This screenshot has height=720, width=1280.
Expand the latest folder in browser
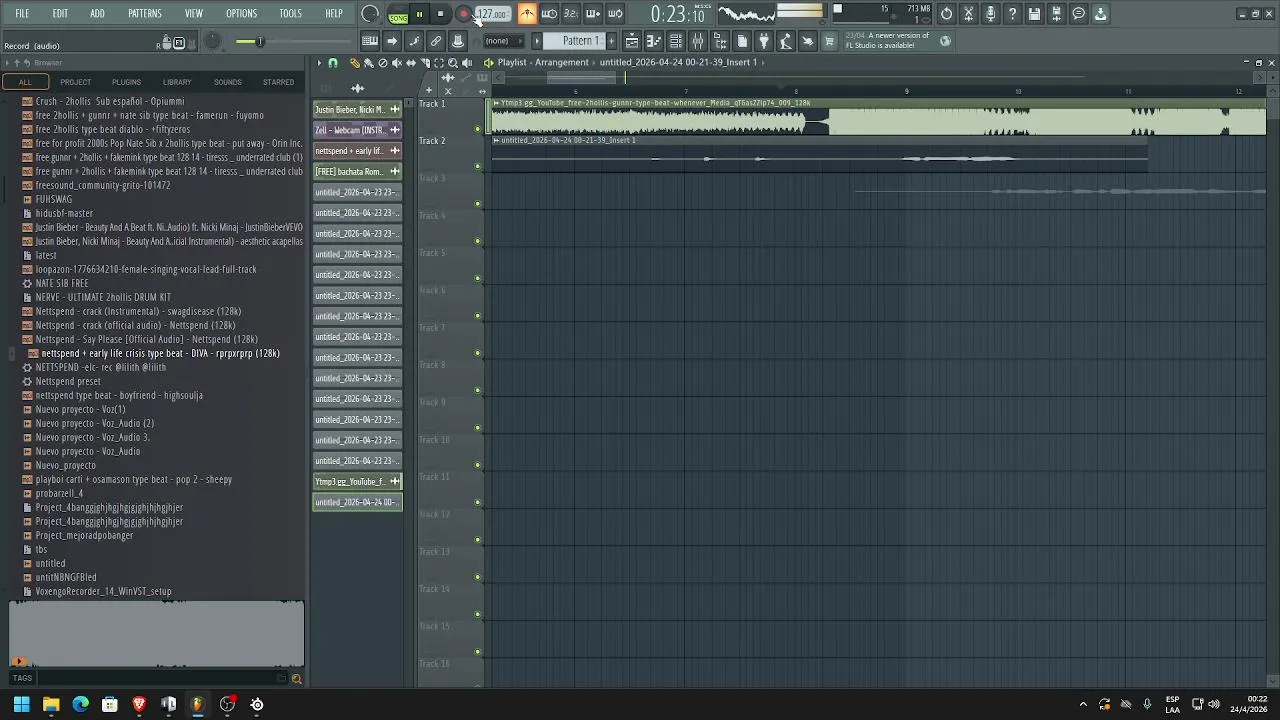pyautogui.click(x=46, y=255)
